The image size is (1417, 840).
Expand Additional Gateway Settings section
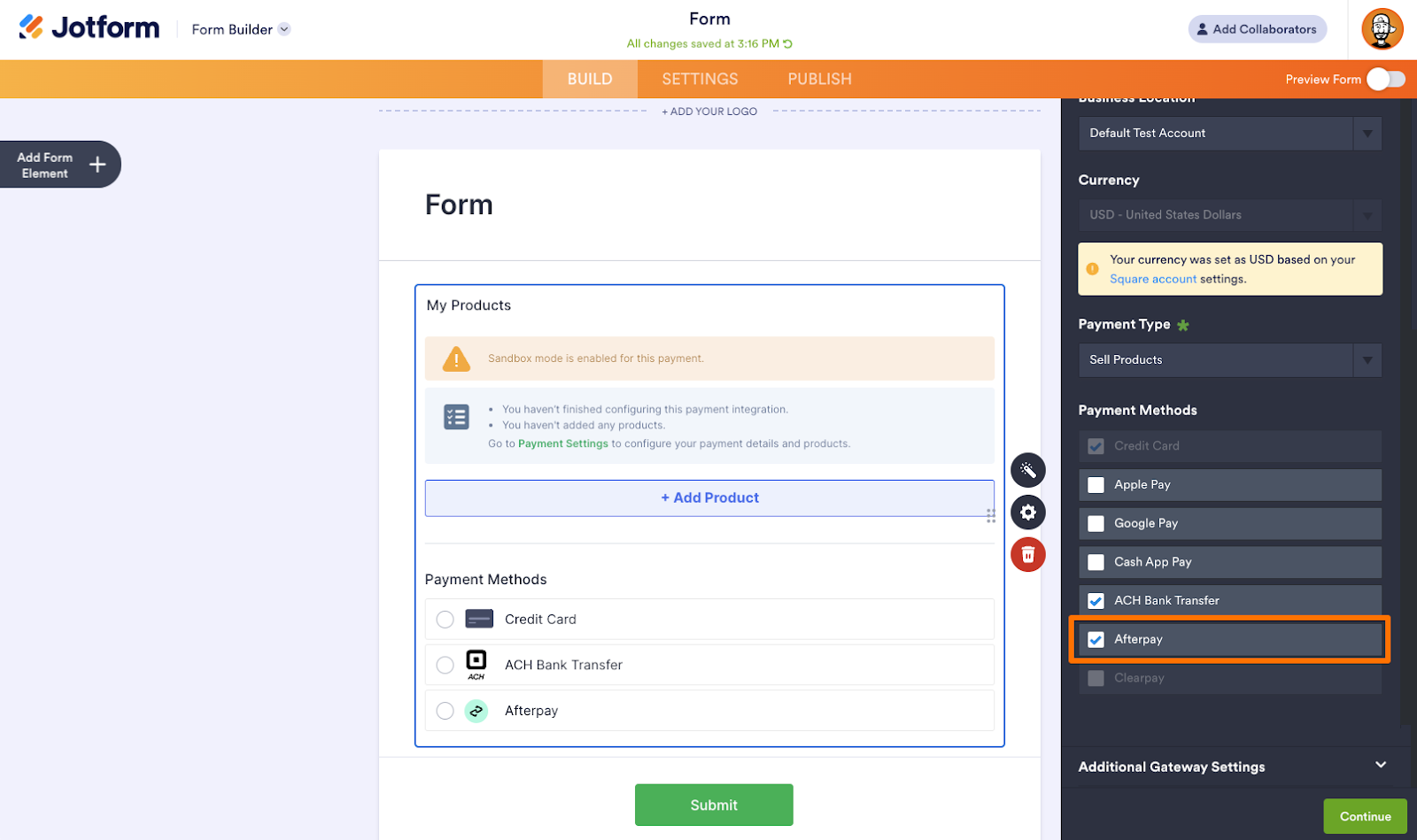tap(1233, 767)
